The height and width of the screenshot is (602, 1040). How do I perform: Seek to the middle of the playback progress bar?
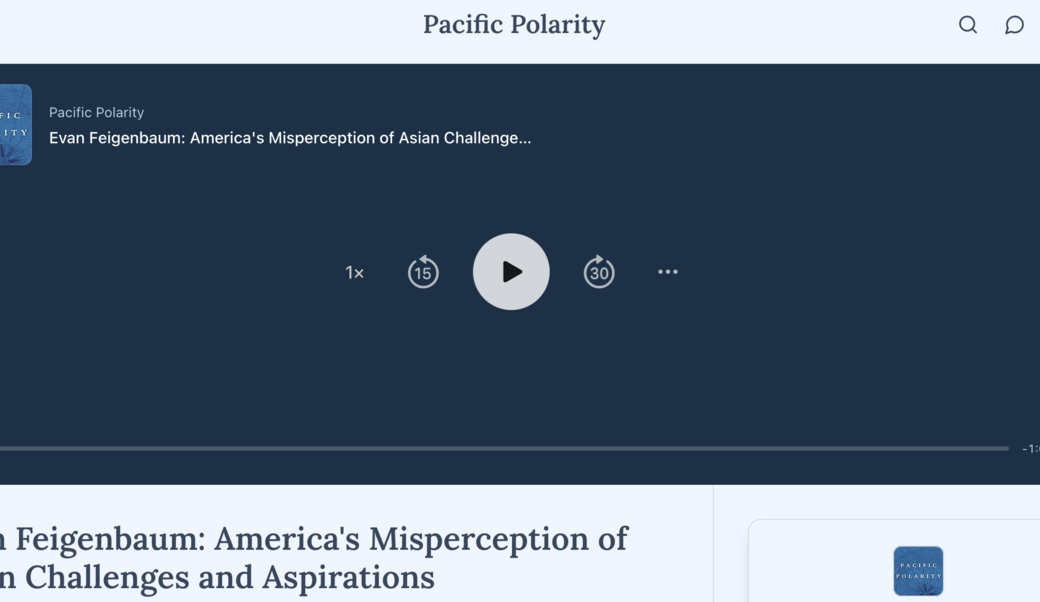(x=504, y=449)
